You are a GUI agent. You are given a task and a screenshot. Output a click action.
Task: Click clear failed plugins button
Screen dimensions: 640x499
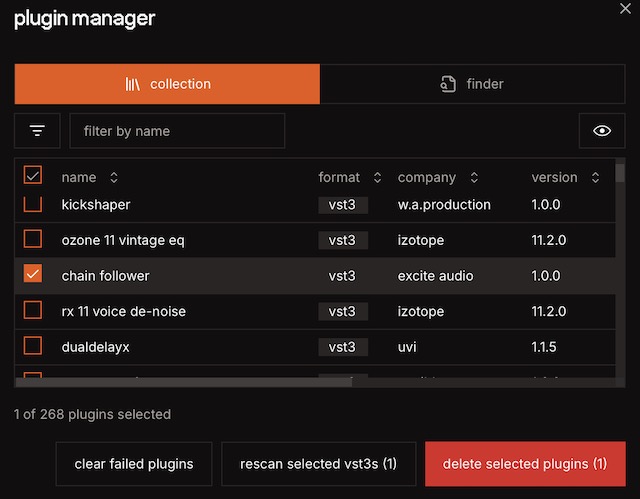[134, 464]
